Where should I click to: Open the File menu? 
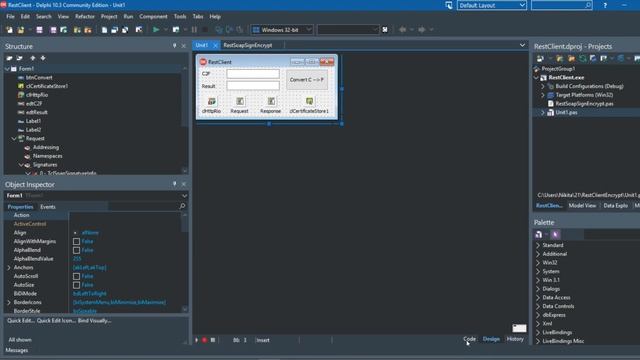tap(11, 17)
